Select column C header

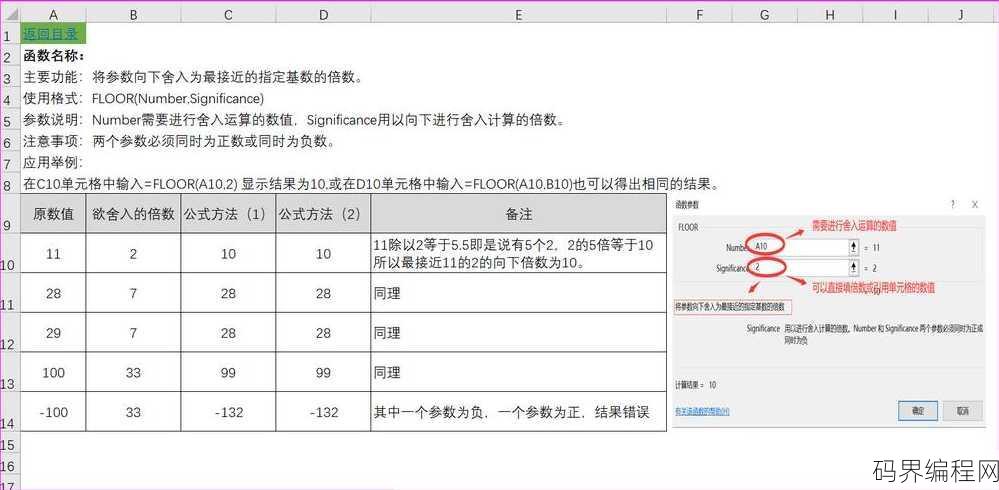[228, 15]
